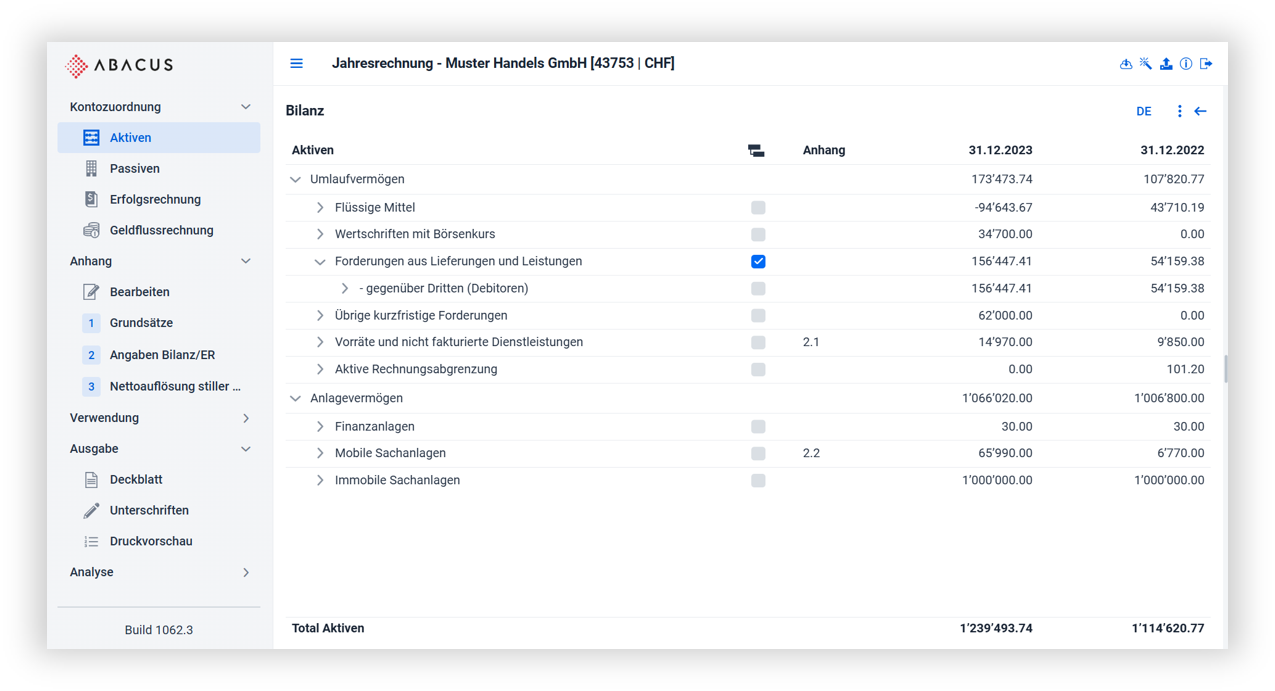Open Angaben Bilanz/ER note 2

[162, 355]
